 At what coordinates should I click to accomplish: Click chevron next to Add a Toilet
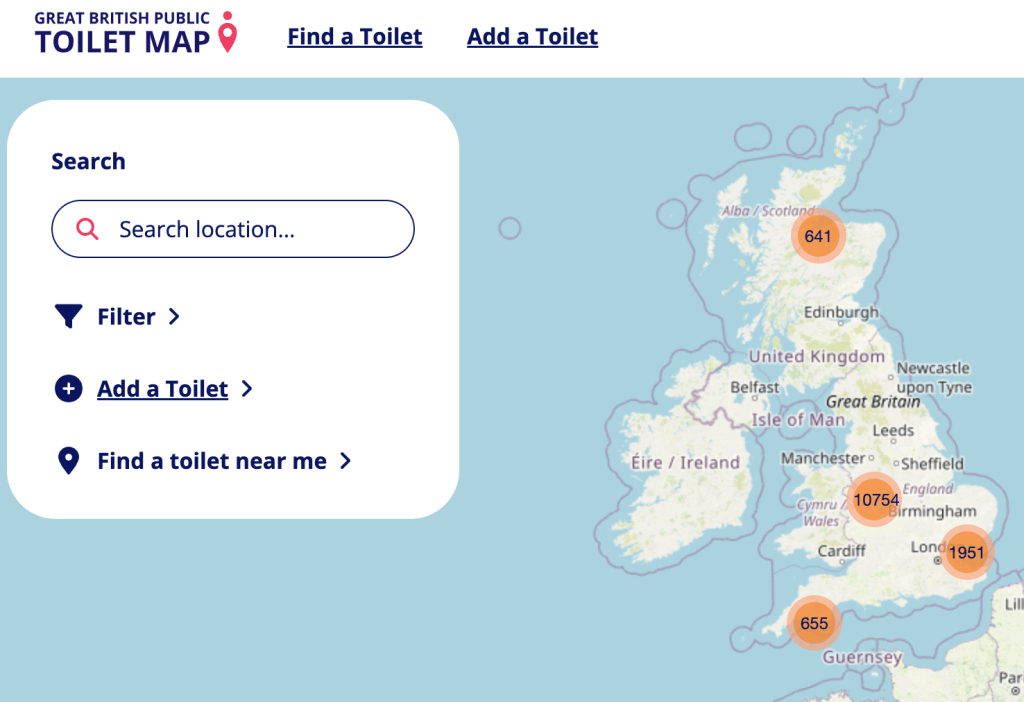247,389
